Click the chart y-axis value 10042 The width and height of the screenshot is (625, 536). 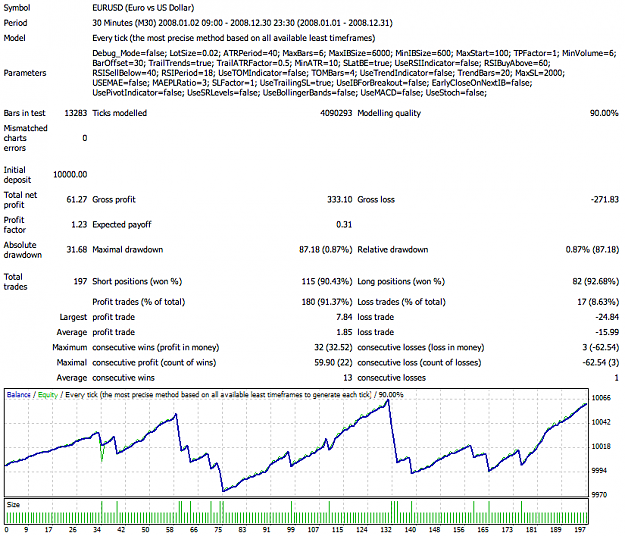pos(601,422)
